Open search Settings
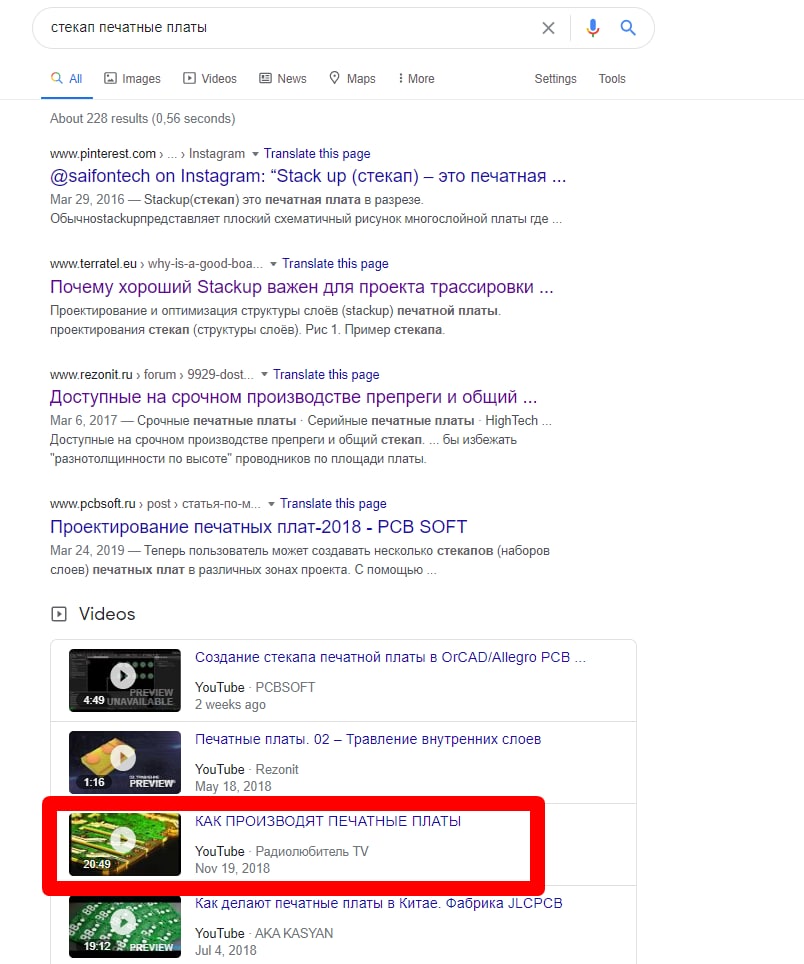Image resolution: width=804 pixels, height=964 pixels. click(555, 79)
